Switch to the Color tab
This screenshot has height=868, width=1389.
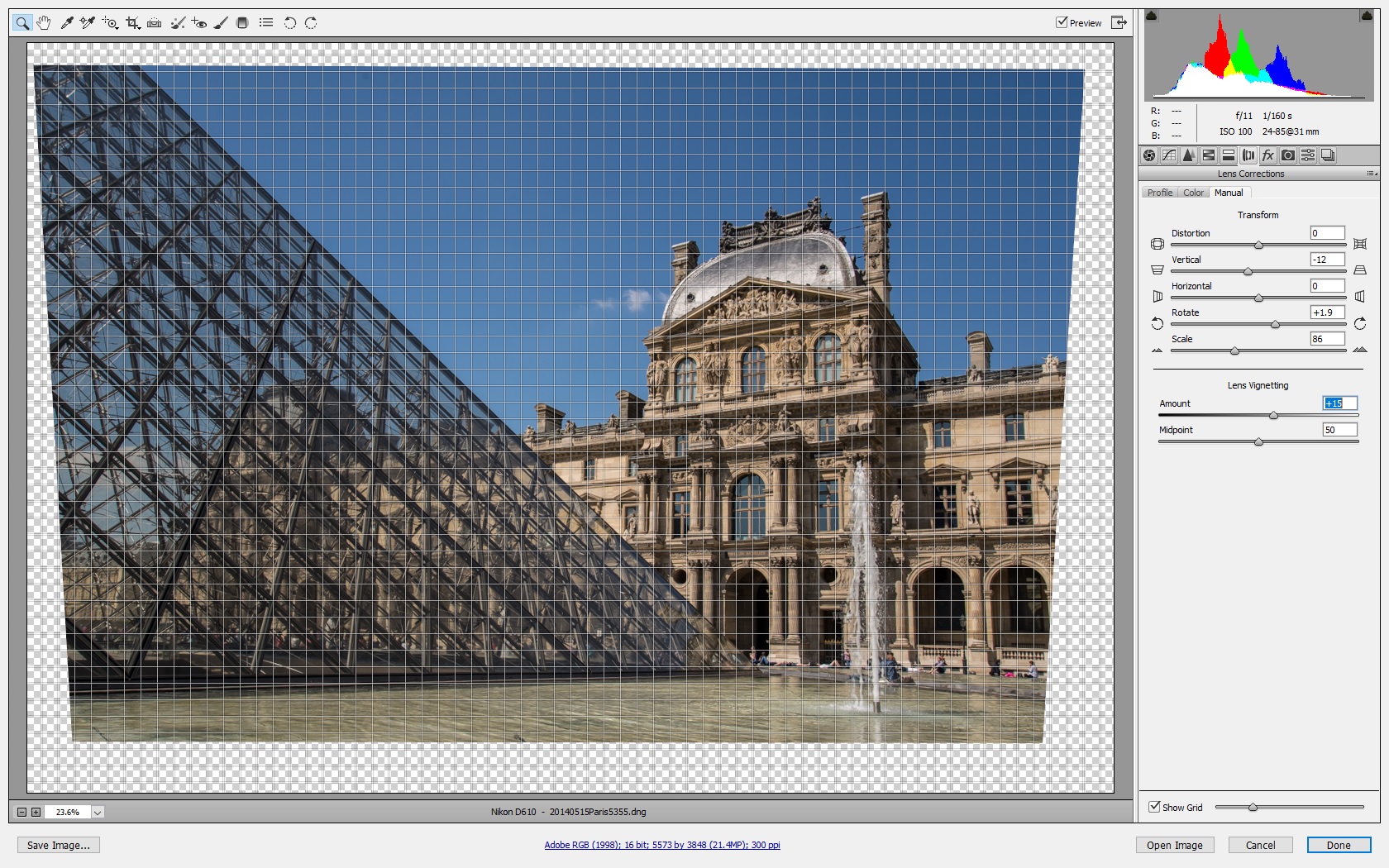(x=1193, y=193)
